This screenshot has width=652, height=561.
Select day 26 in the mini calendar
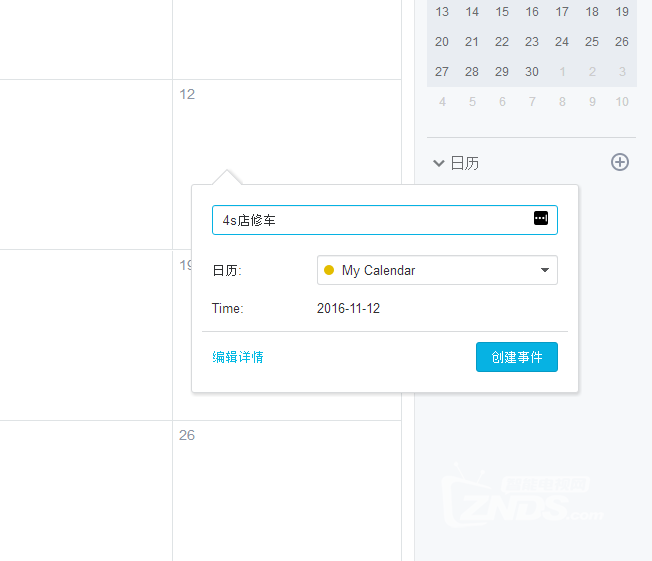point(622,42)
